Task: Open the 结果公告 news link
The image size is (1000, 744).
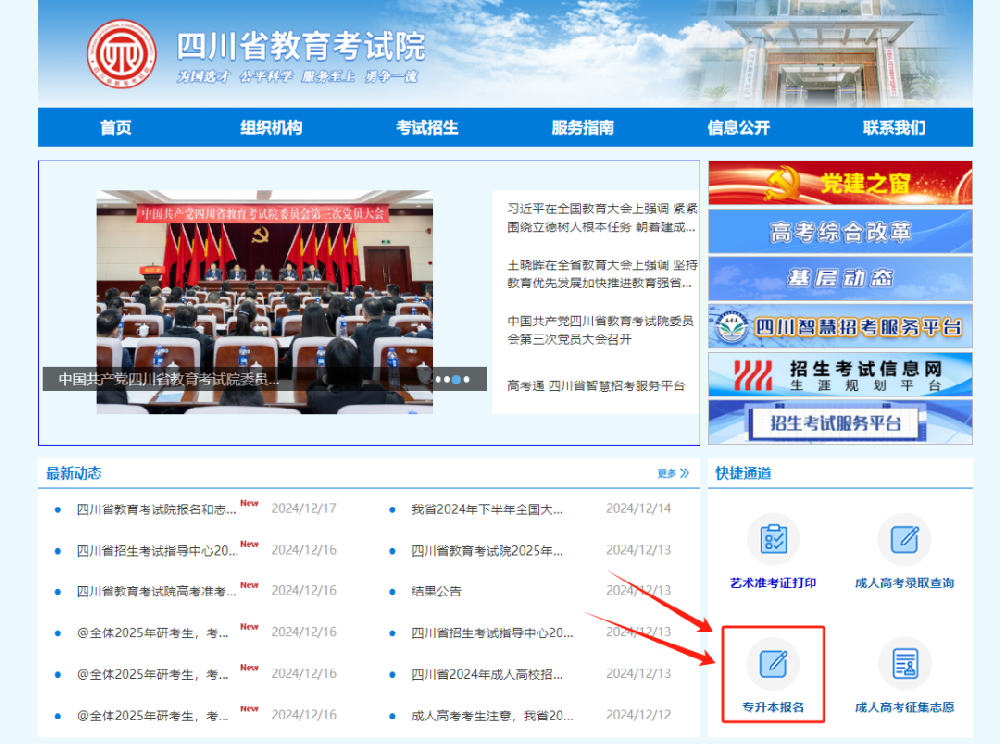Action: pyautogui.click(x=437, y=590)
